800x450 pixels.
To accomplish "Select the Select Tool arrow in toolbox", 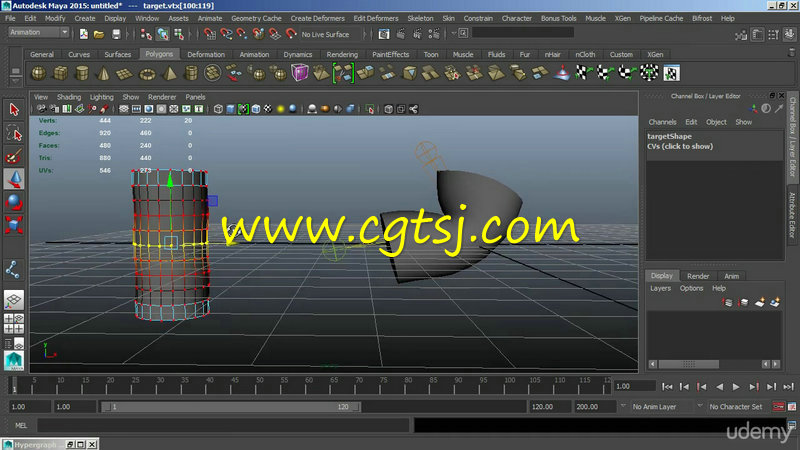I will pyautogui.click(x=14, y=109).
